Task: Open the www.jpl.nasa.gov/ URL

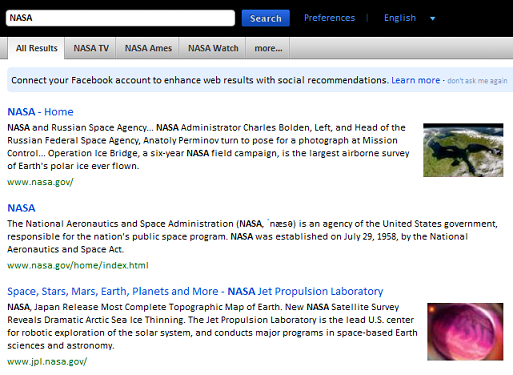Action: [47, 362]
